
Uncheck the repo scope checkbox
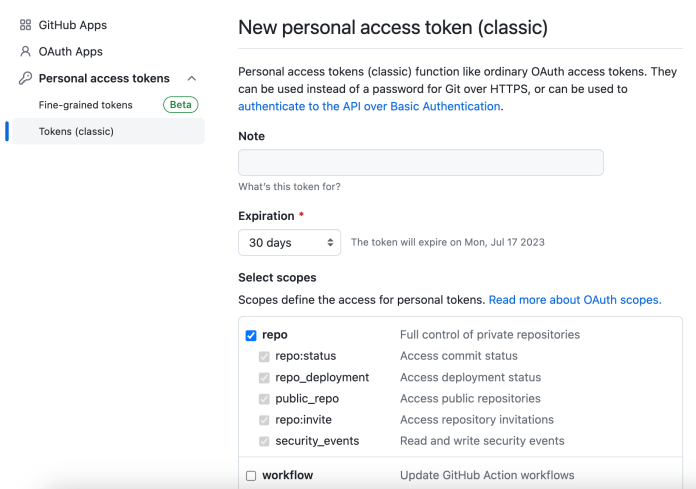[251, 335]
